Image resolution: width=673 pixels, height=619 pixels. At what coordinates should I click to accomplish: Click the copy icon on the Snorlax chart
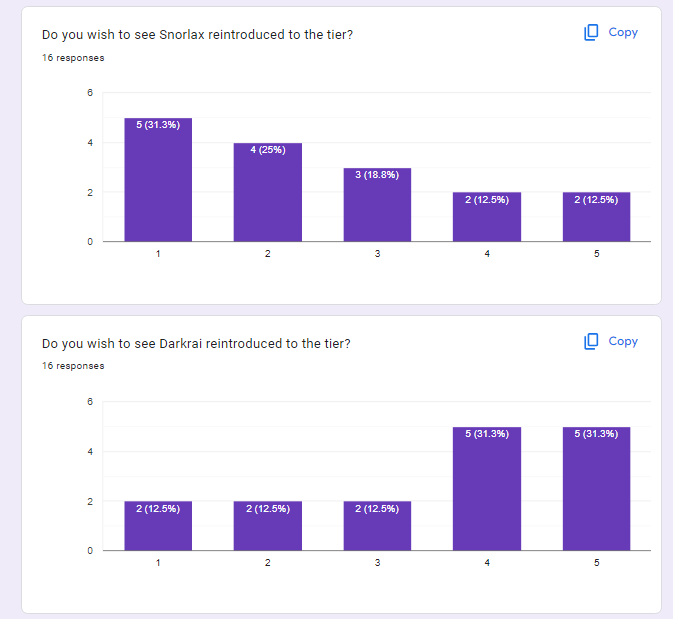point(591,32)
